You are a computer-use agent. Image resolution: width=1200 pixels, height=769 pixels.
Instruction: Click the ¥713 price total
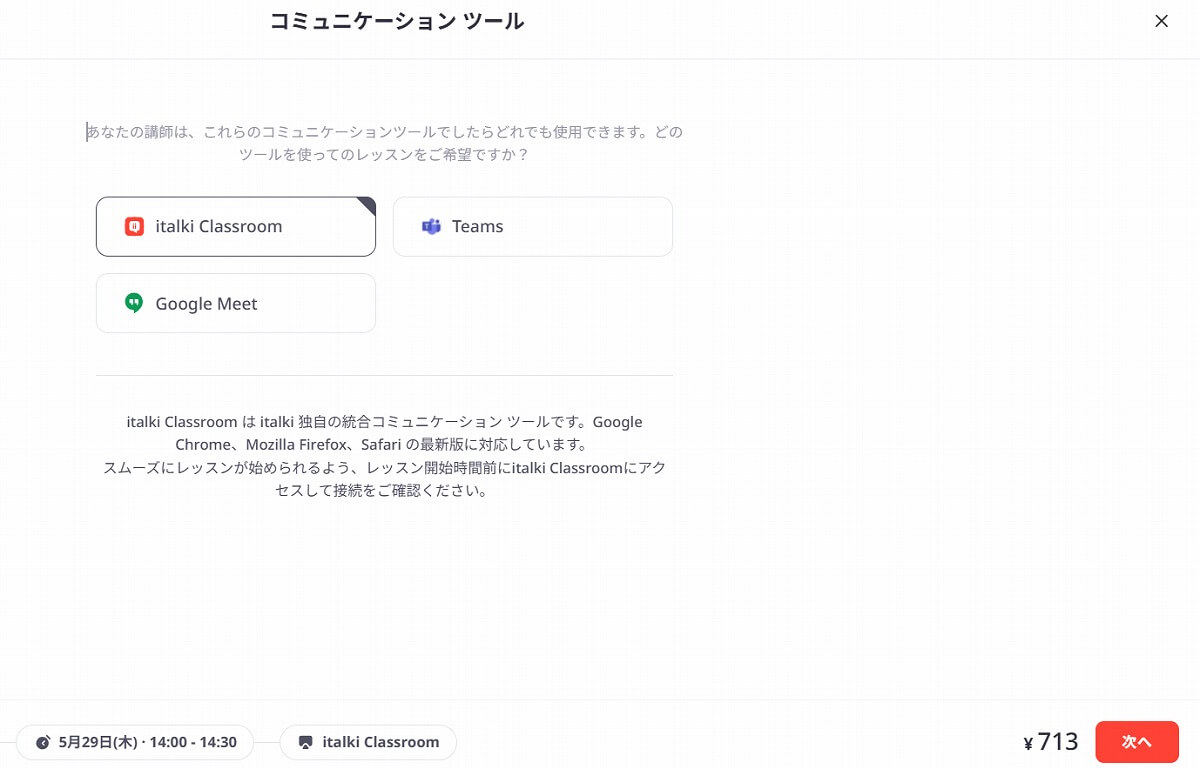[x=1051, y=742]
